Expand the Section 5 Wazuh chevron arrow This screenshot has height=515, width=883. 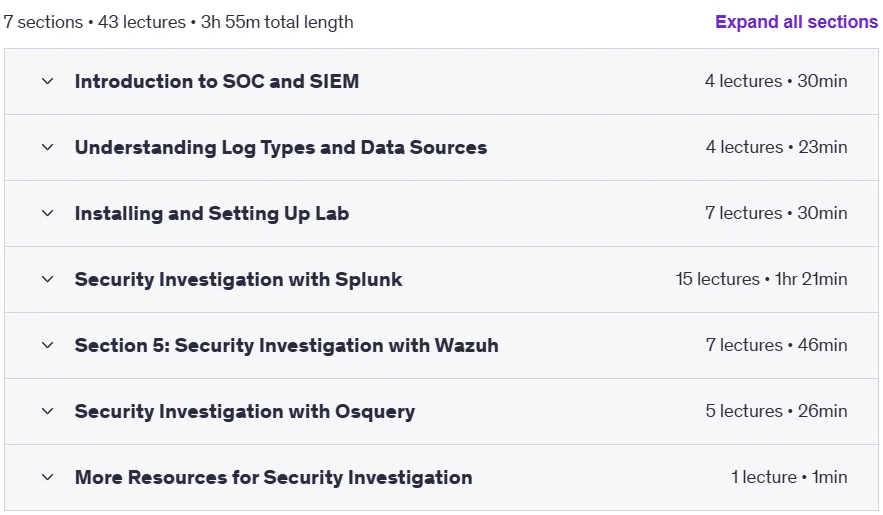pyautogui.click(x=48, y=345)
